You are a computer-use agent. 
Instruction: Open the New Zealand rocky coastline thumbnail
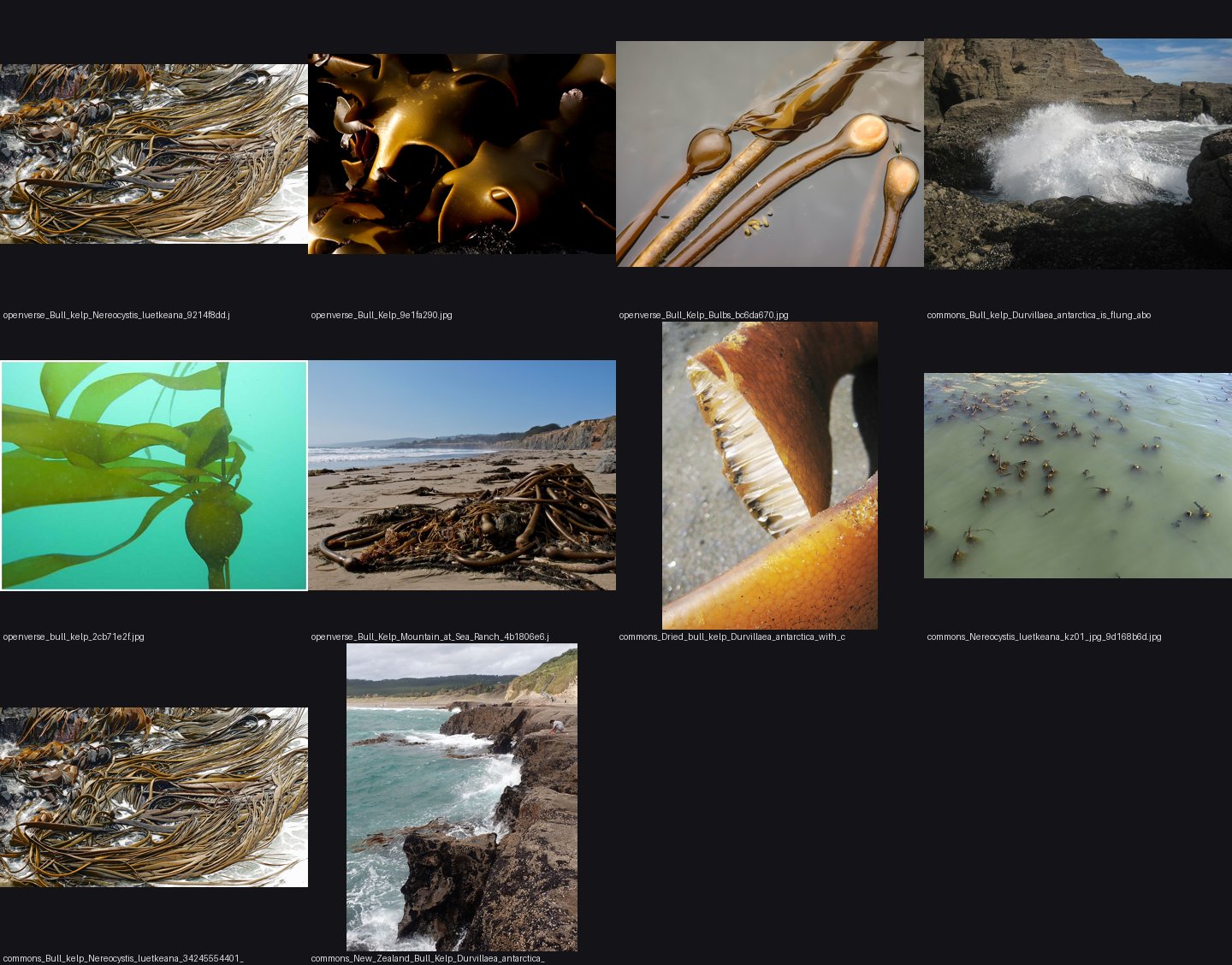462,797
